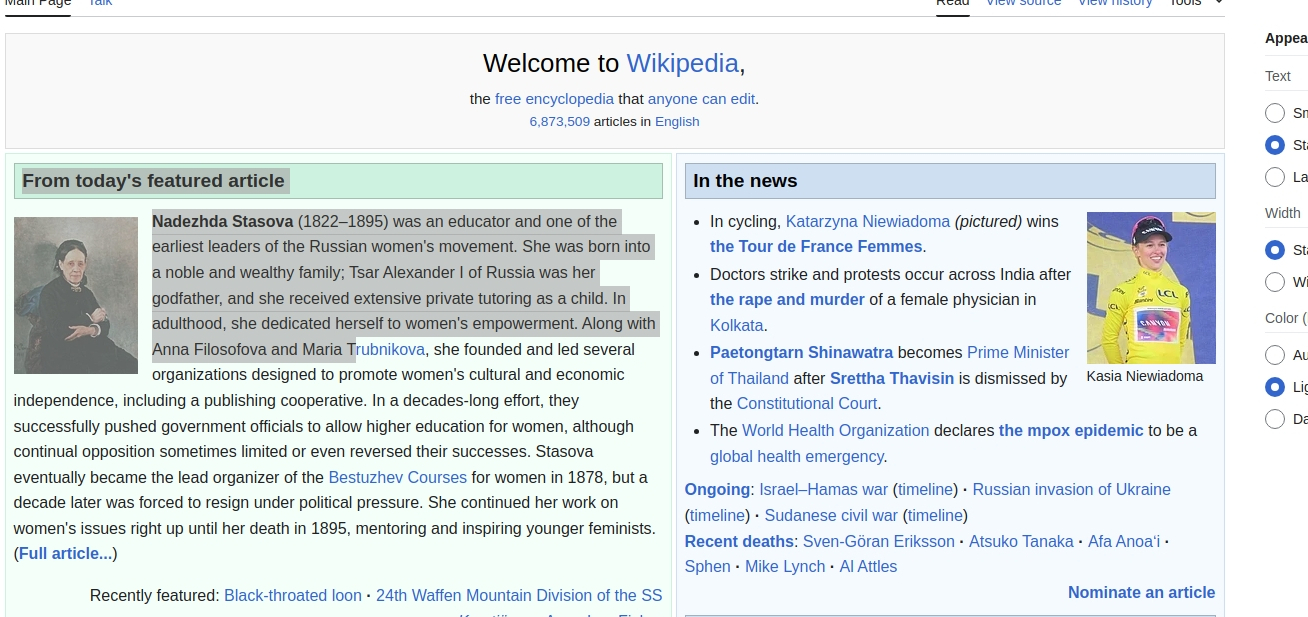
Task: Open the 'anyone can edit' link
Action: click(701, 99)
